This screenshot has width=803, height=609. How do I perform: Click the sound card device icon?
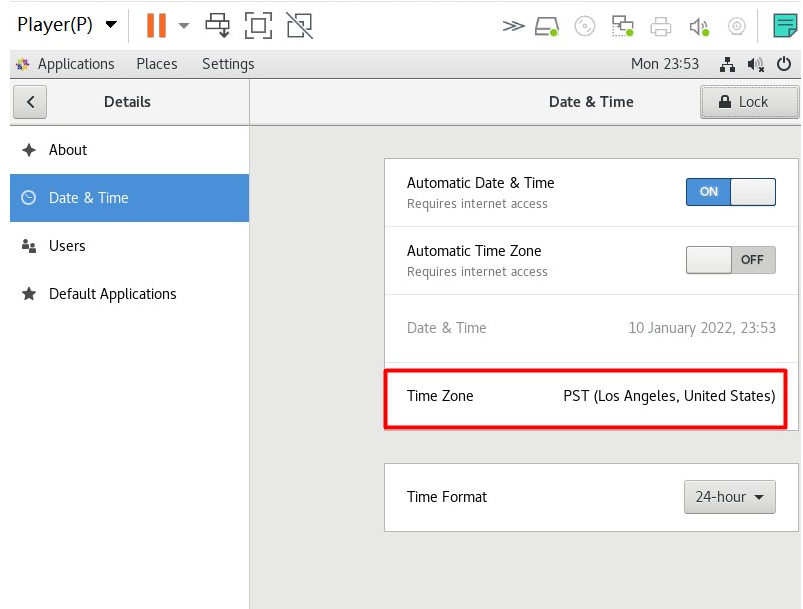coord(699,26)
